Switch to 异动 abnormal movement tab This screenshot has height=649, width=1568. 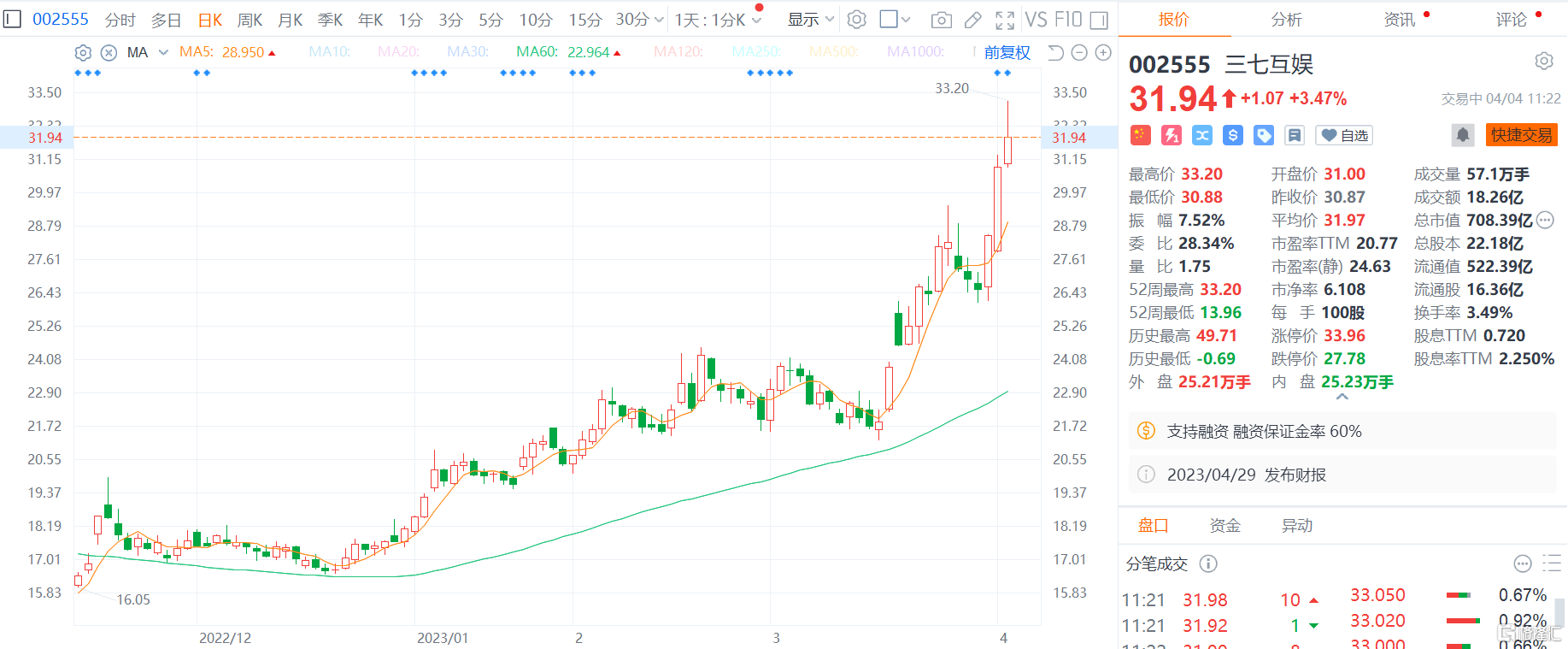point(1296,525)
